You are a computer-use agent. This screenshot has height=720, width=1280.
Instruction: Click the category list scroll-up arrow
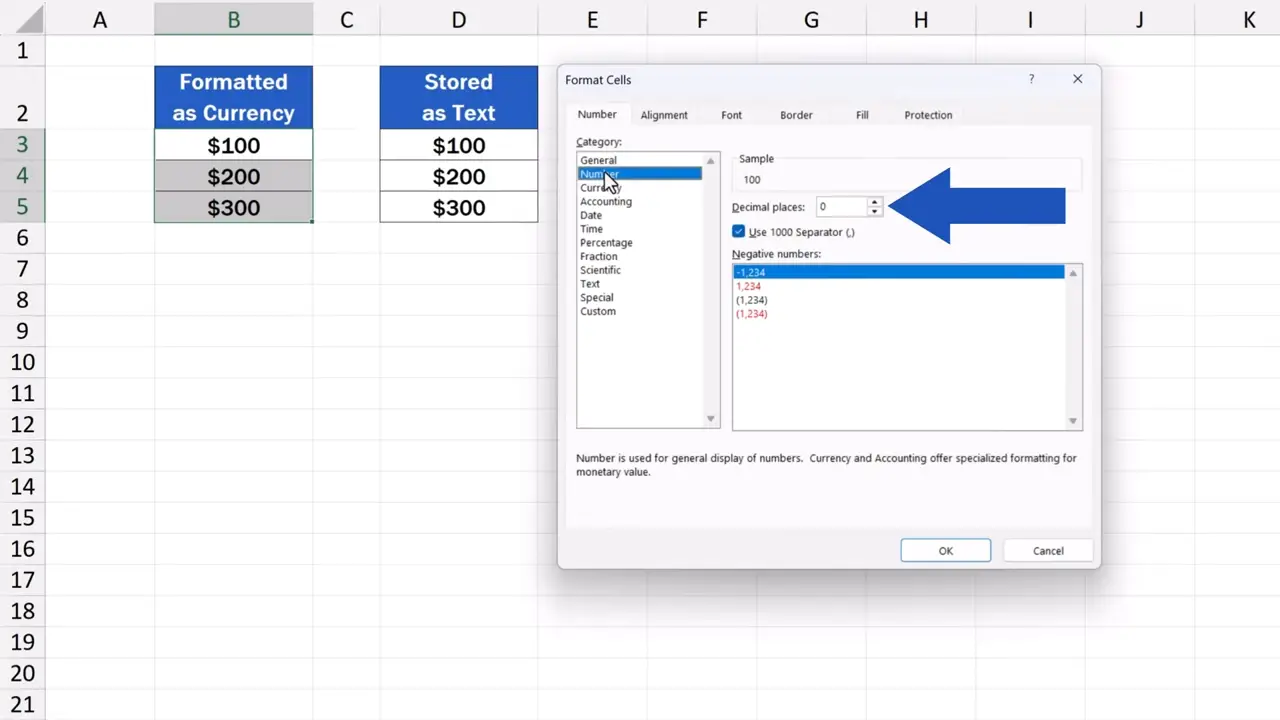[710, 160]
